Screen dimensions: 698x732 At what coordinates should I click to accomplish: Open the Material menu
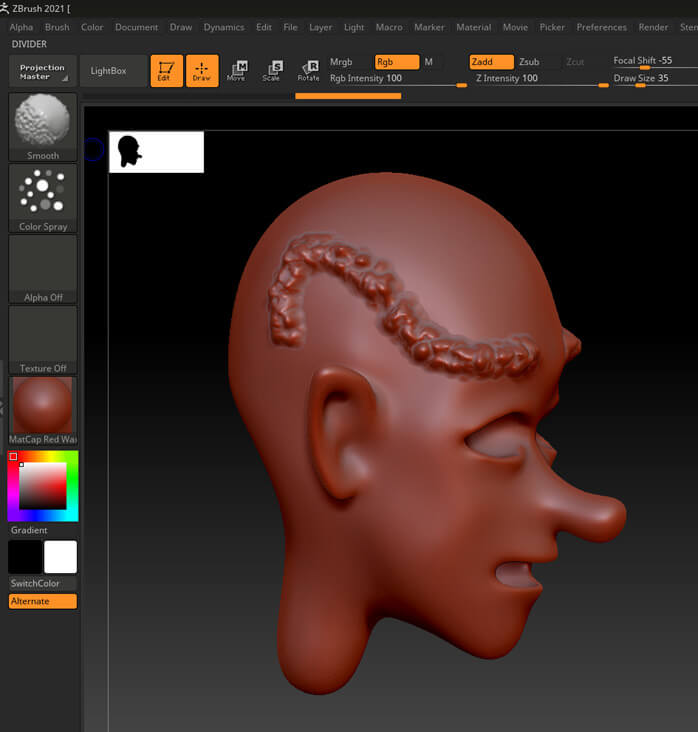[x=473, y=28]
